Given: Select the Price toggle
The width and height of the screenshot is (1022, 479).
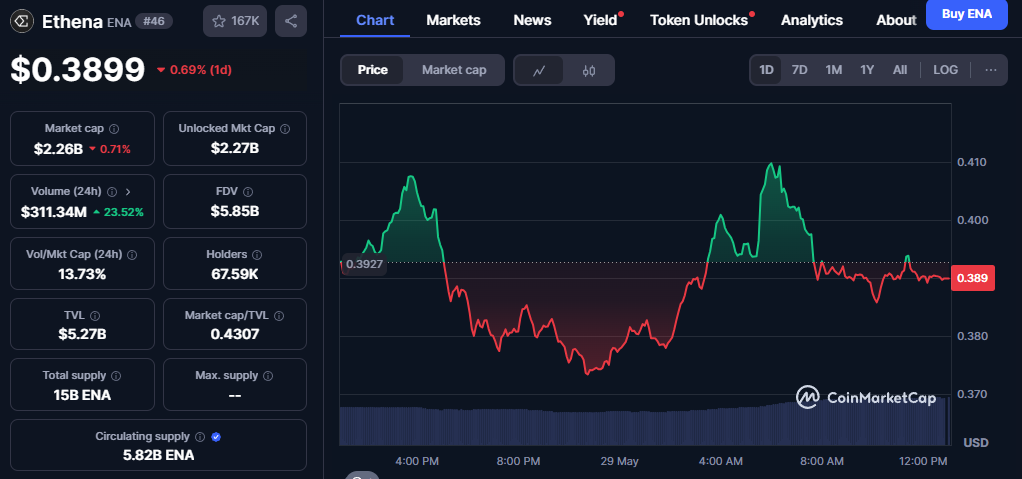Looking at the screenshot, I should pos(373,70).
